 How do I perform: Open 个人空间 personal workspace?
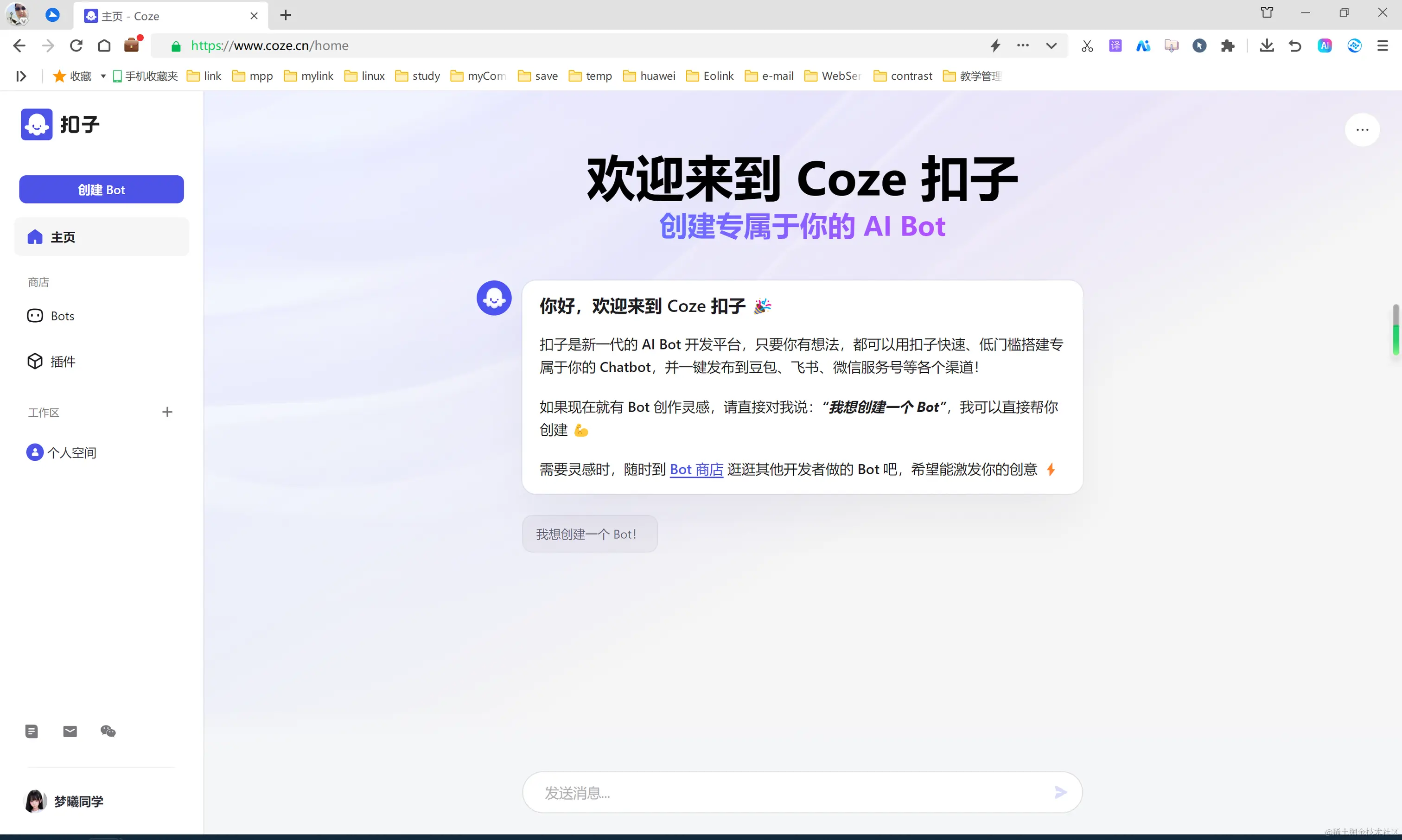(x=71, y=452)
